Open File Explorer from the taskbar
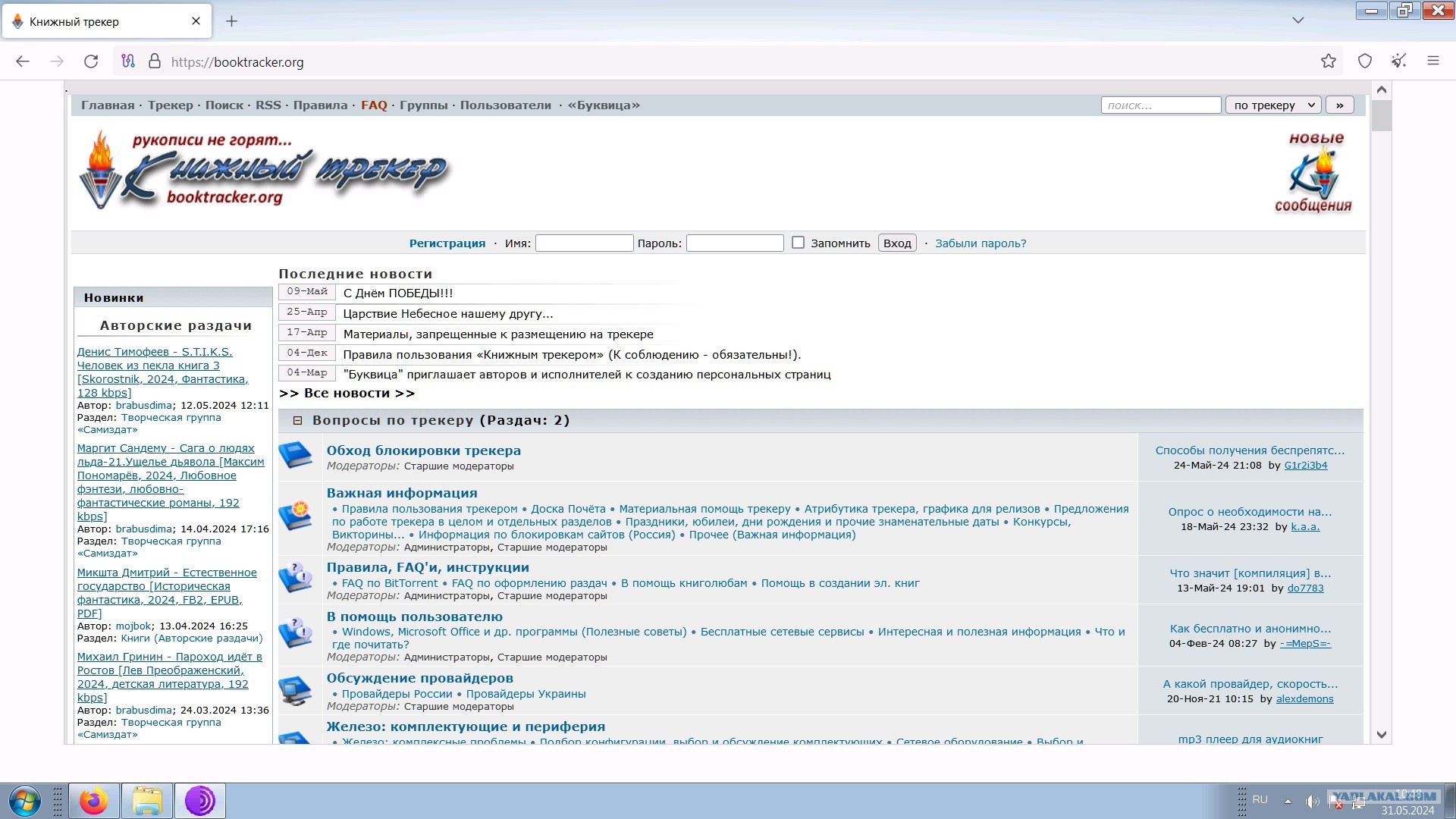This screenshot has width=1456, height=819. coord(147,801)
